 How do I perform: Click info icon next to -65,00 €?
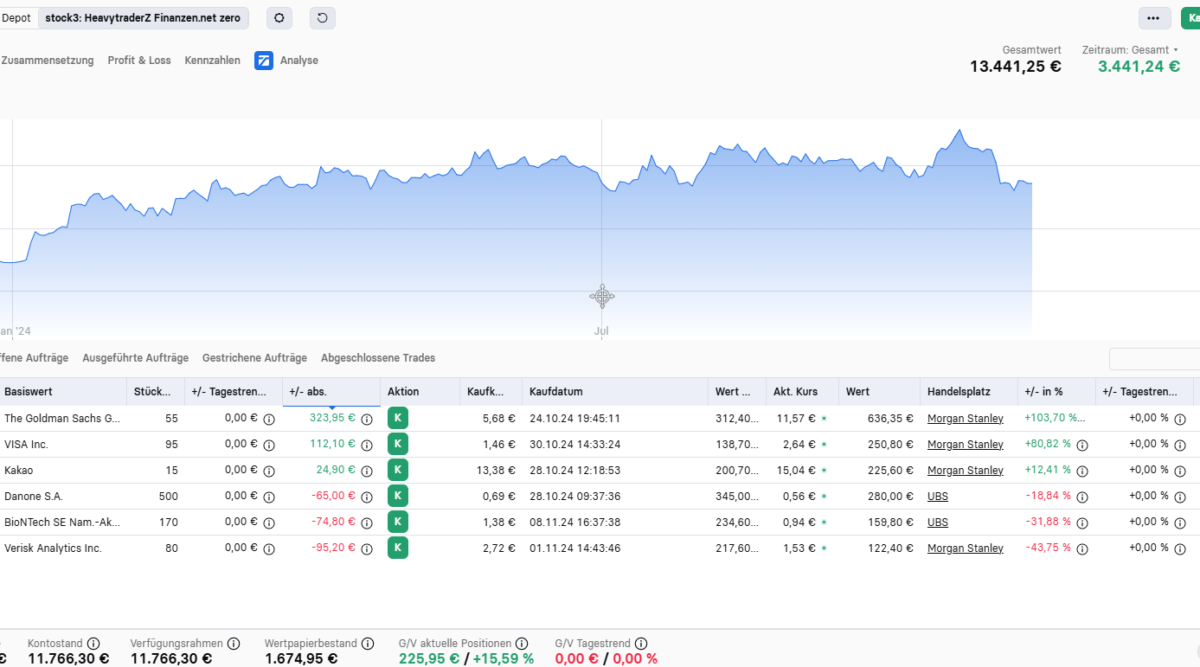[x=367, y=497]
